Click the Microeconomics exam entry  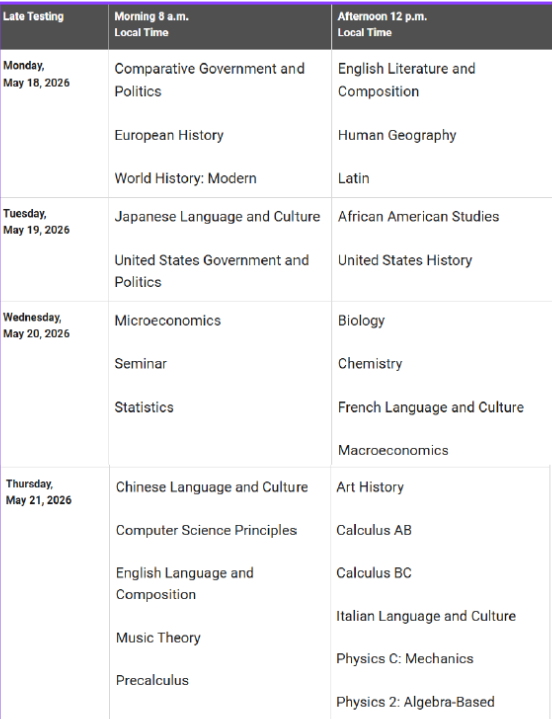click(x=167, y=321)
